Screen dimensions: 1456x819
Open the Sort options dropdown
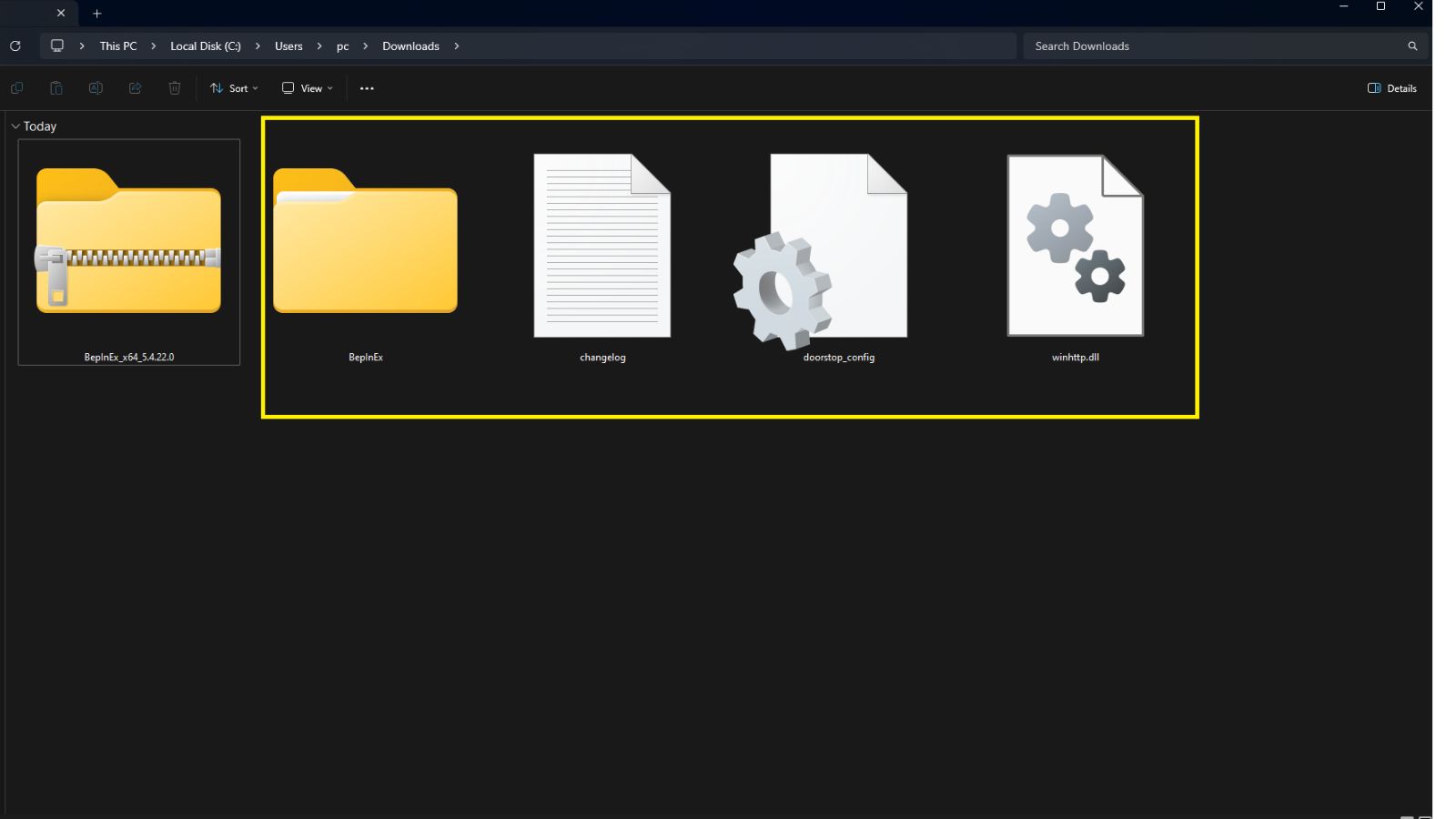point(233,87)
